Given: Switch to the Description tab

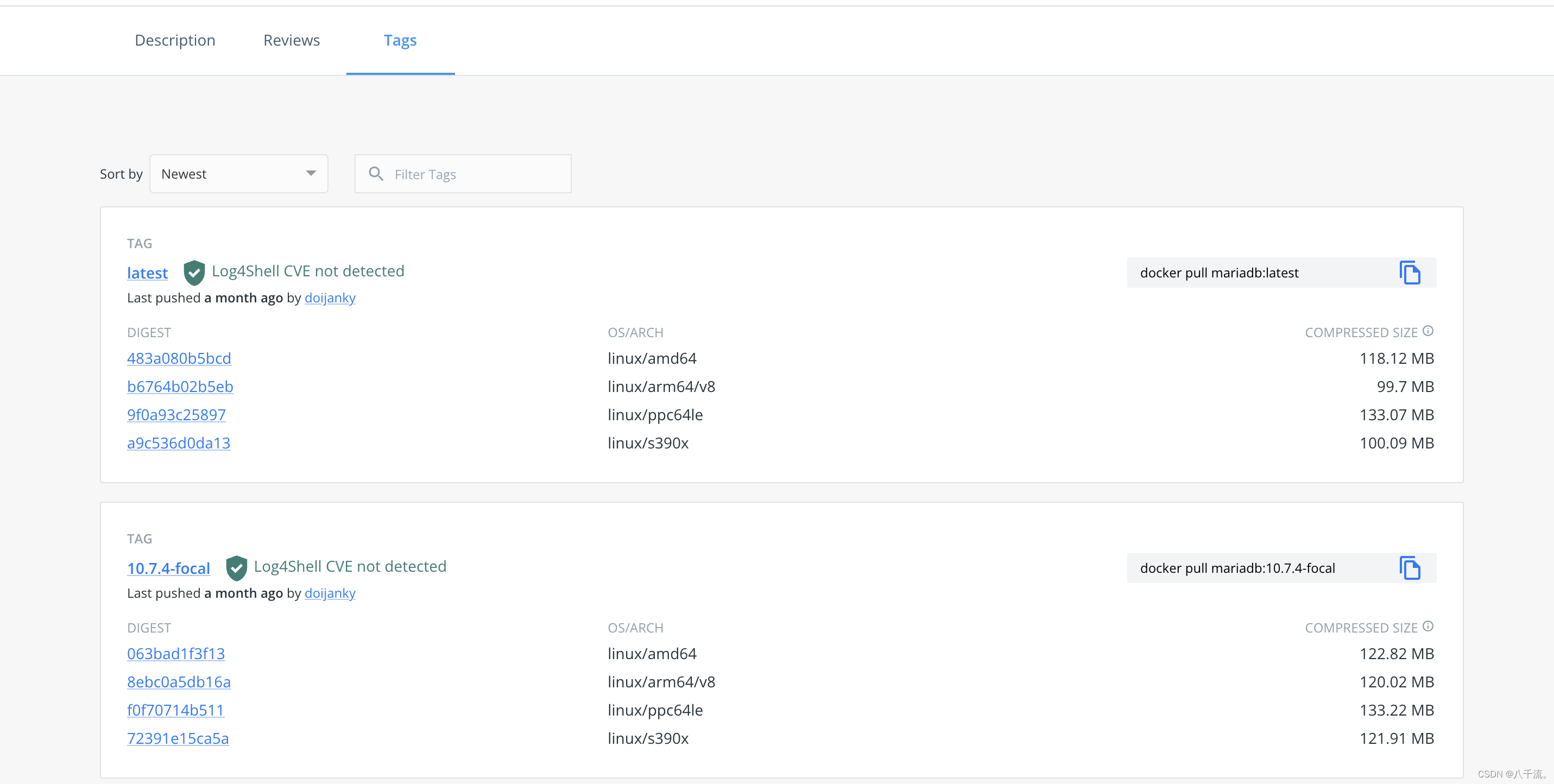Looking at the screenshot, I should (x=175, y=40).
